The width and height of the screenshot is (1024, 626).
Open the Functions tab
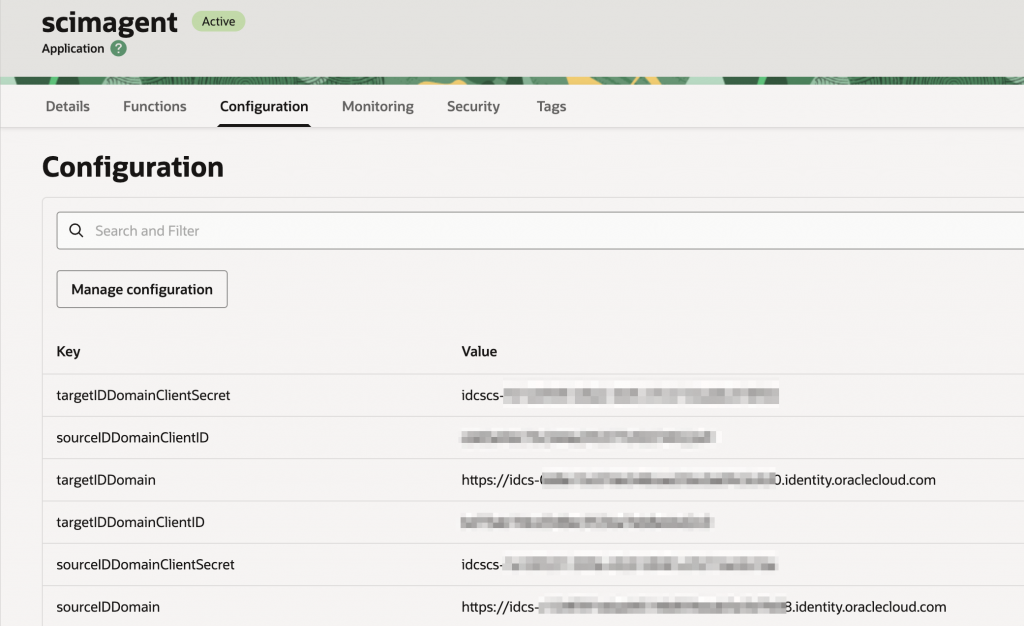click(154, 106)
